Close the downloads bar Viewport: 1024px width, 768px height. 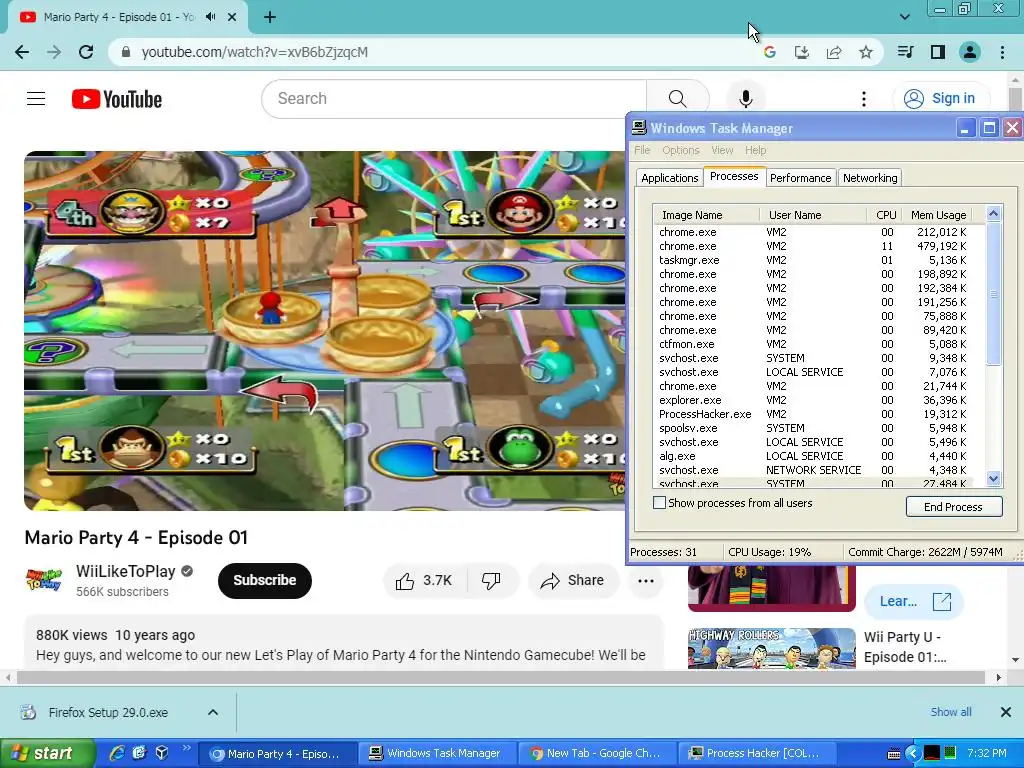[x=1006, y=712]
